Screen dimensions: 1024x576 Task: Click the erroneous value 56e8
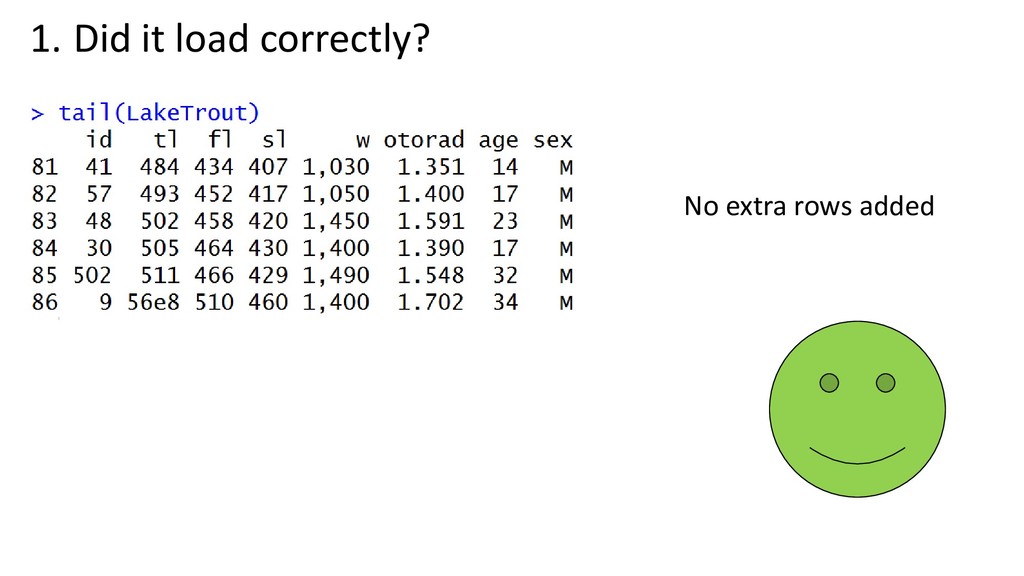click(x=153, y=302)
